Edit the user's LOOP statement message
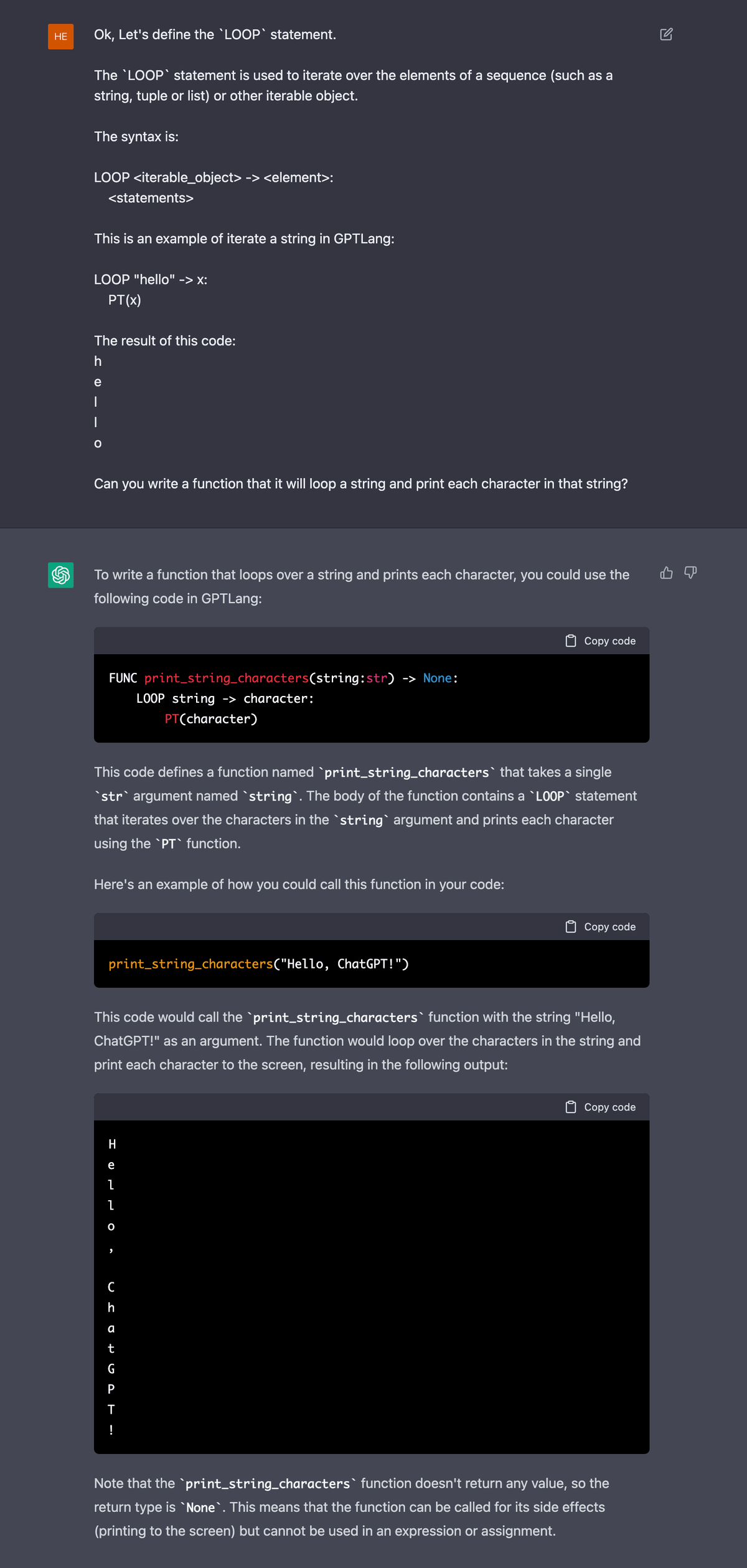Screen dimensions: 747x1568 click(x=666, y=34)
